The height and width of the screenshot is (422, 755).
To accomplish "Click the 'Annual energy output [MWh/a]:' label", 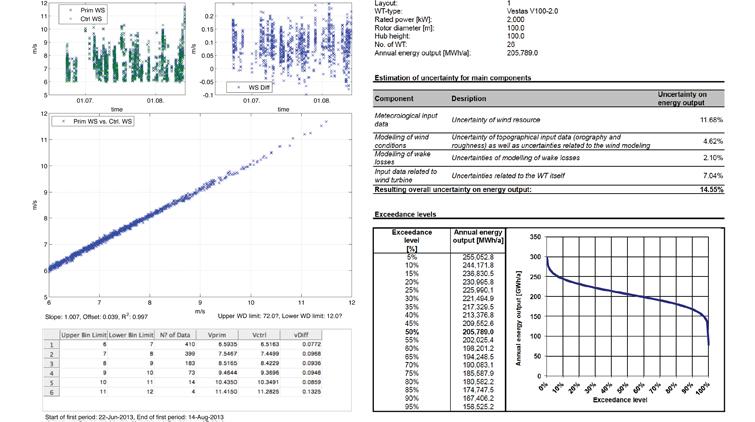I will [x=423, y=53].
